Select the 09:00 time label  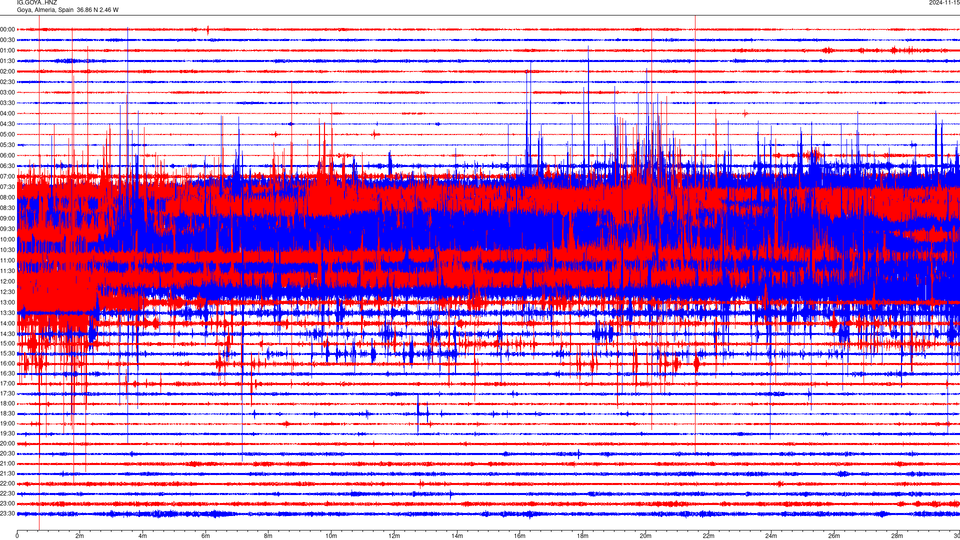(7, 219)
